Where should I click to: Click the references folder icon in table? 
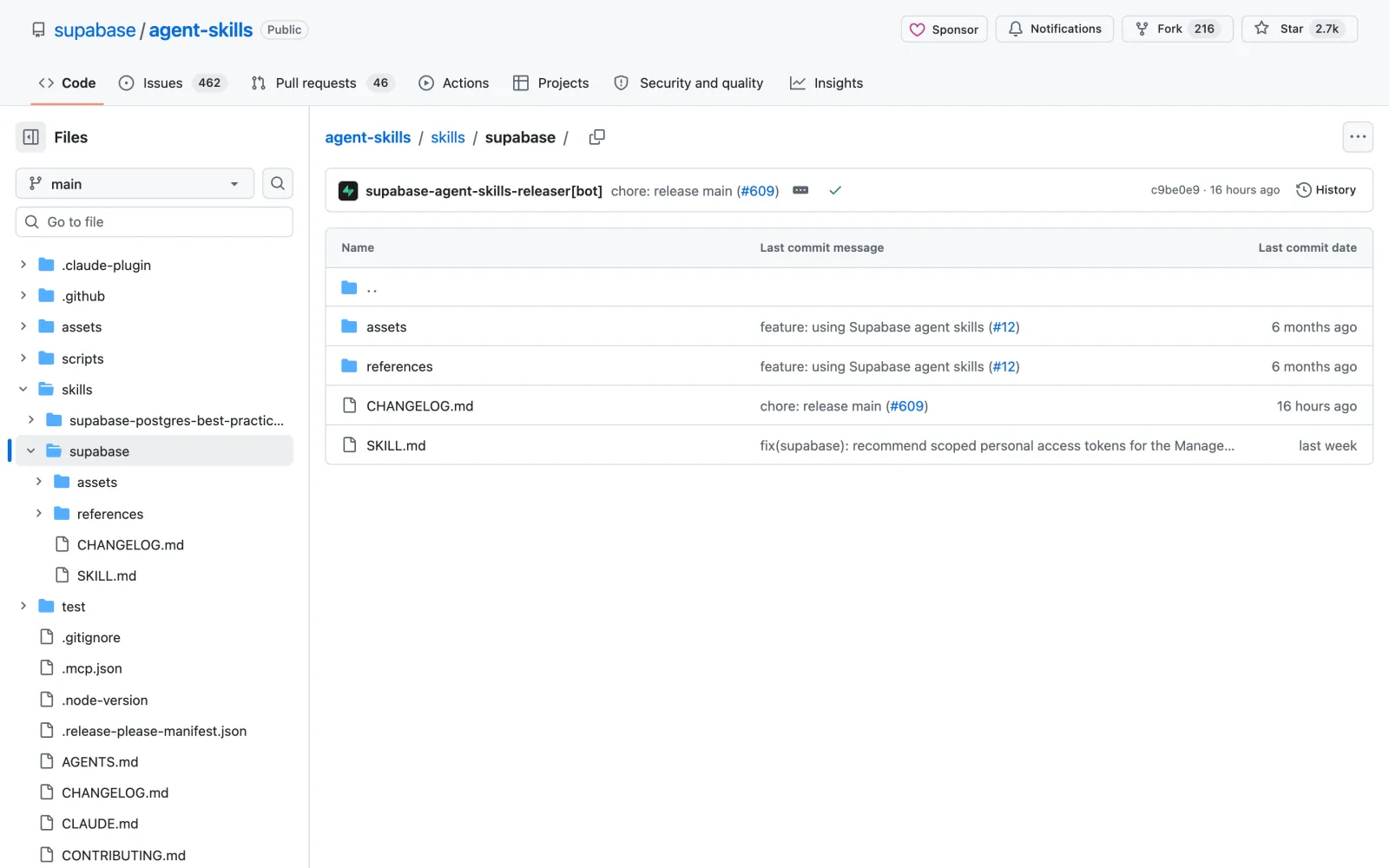(350, 366)
